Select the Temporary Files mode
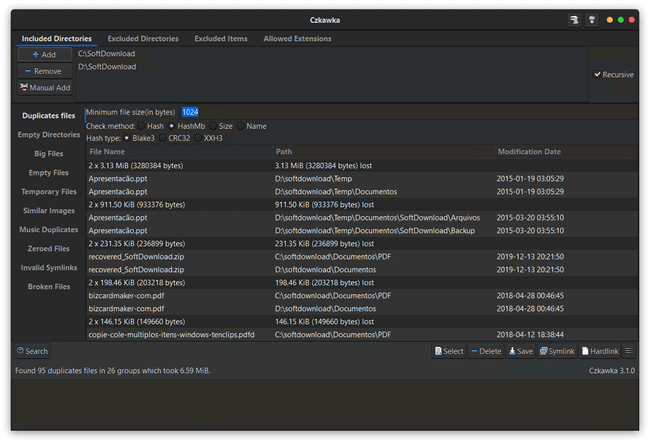Image resolution: width=650 pixels, height=443 pixels. tap(49, 192)
